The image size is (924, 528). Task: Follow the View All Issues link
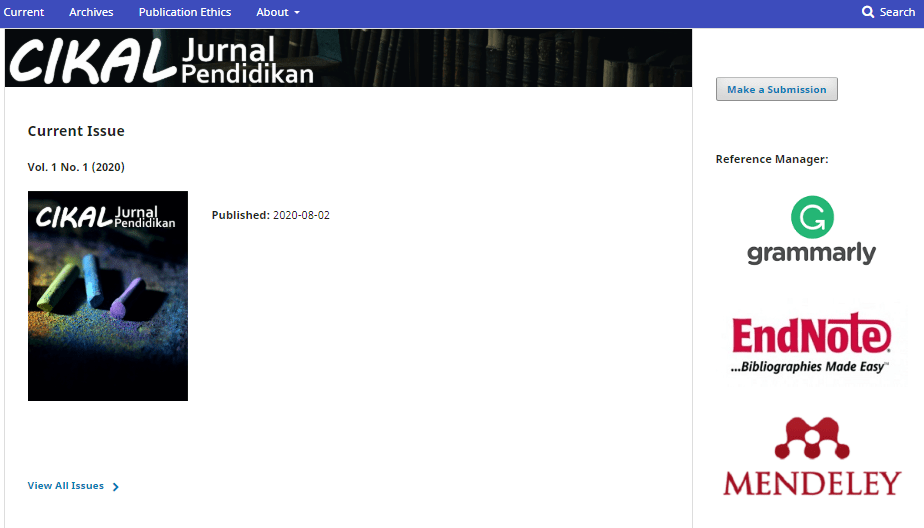[66, 486]
